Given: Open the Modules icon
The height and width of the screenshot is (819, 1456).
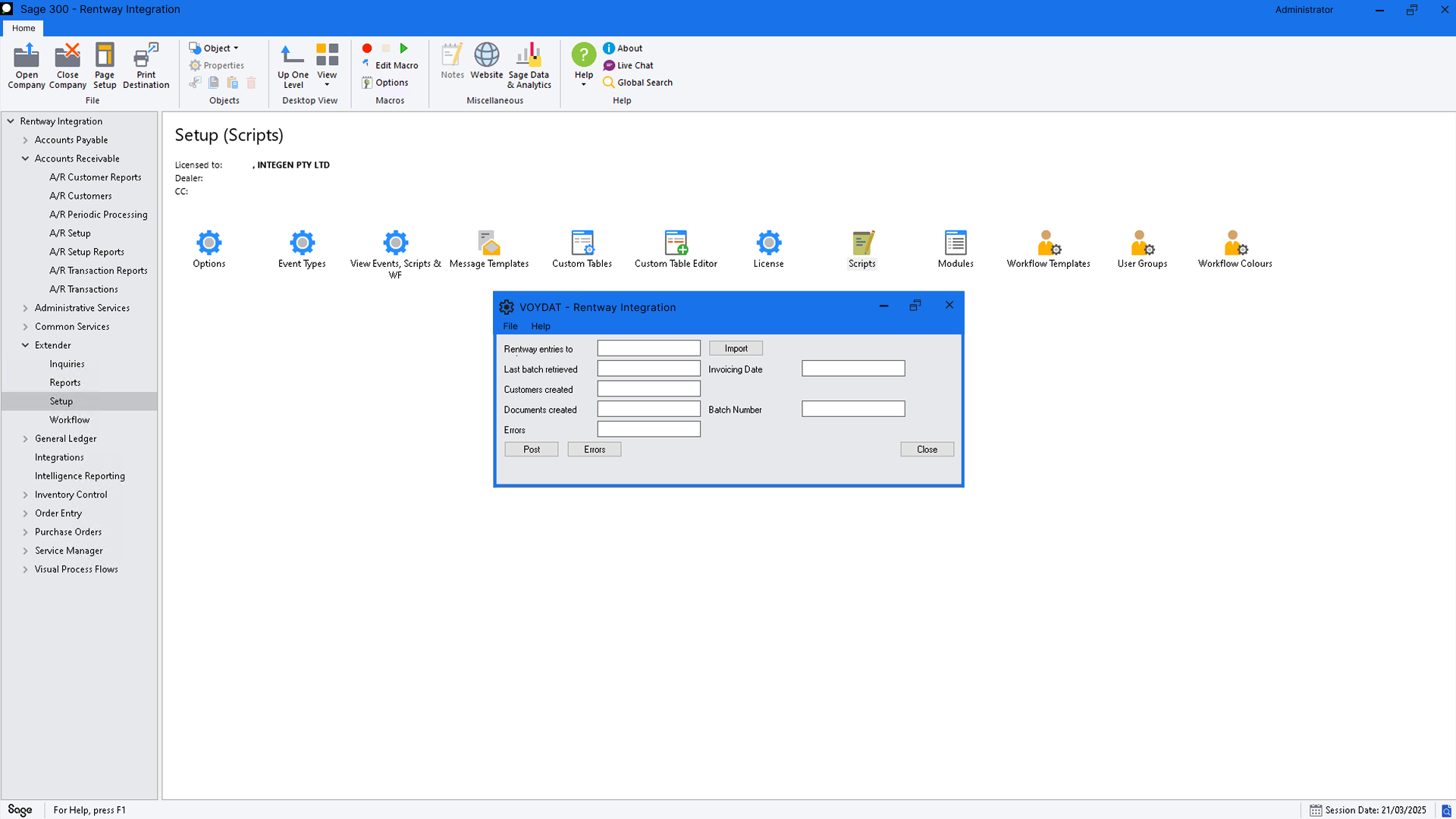Looking at the screenshot, I should point(955,244).
